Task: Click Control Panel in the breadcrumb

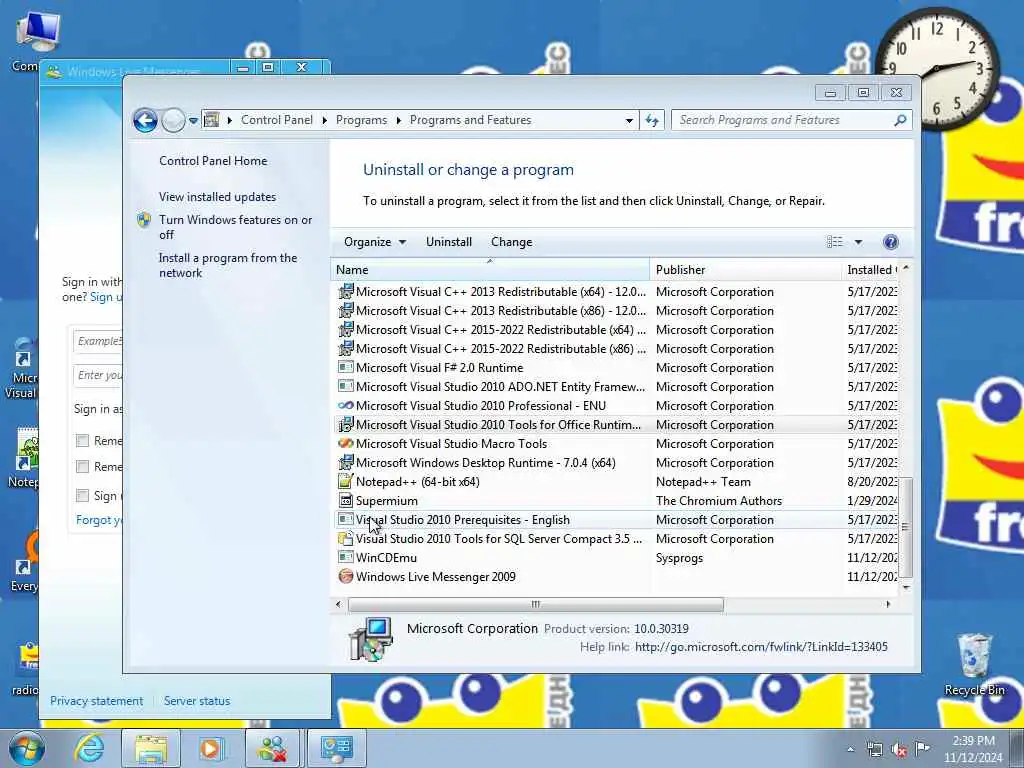Action: tap(277, 120)
